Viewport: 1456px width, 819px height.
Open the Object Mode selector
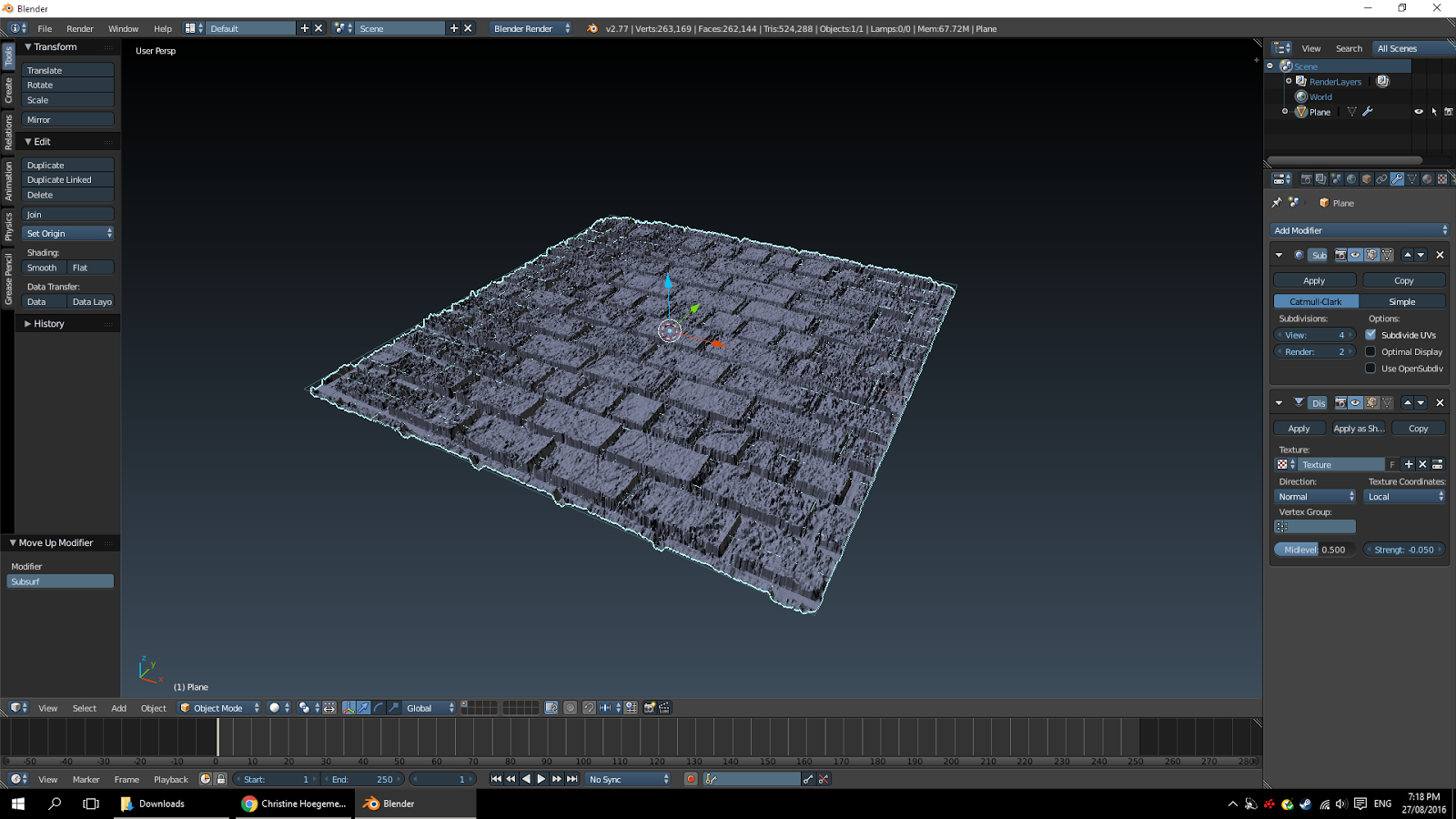click(x=219, y=708)
